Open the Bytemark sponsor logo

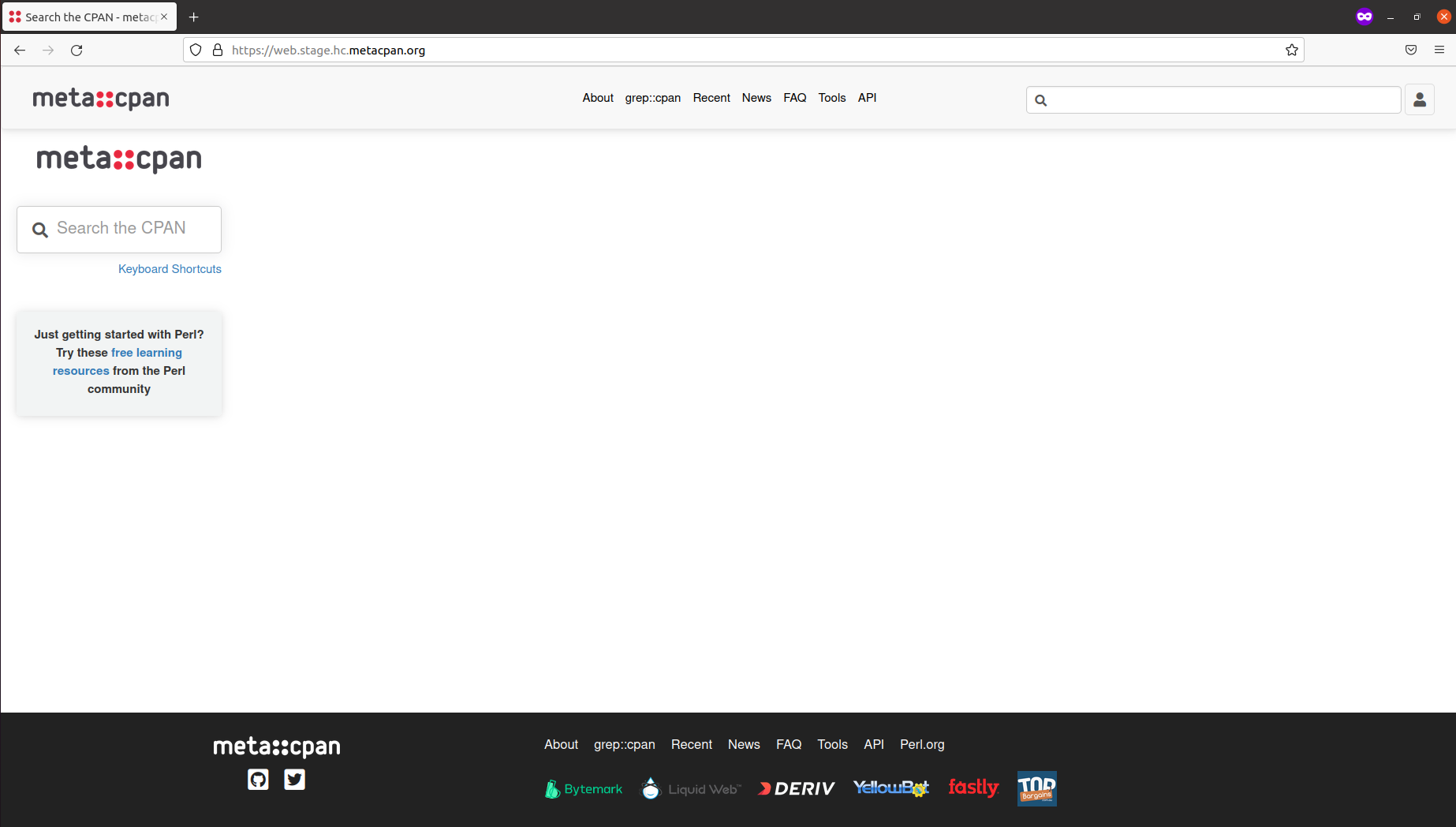584,788
